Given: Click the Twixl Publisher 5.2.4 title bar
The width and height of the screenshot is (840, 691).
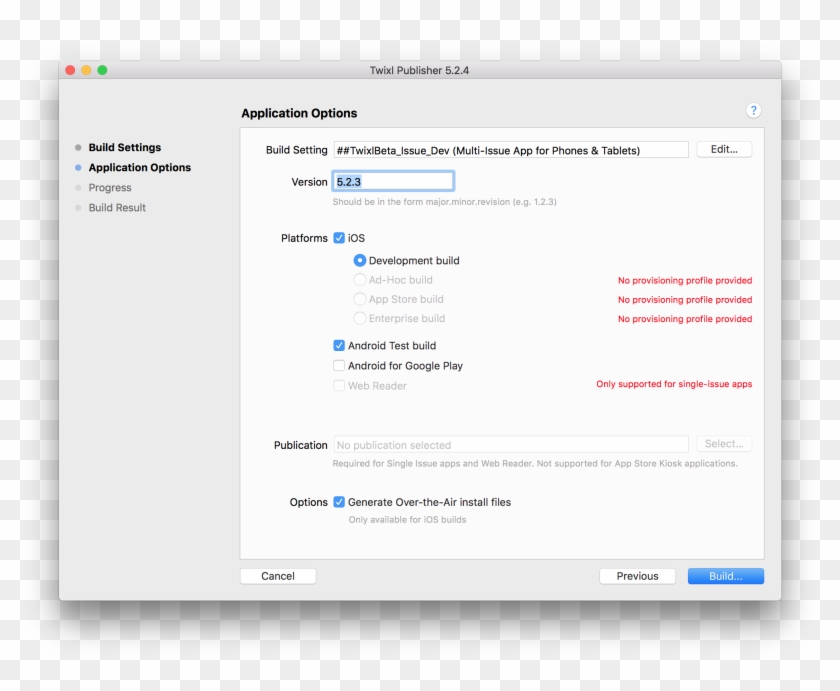Looking at the screenshot, I should 419,70.
